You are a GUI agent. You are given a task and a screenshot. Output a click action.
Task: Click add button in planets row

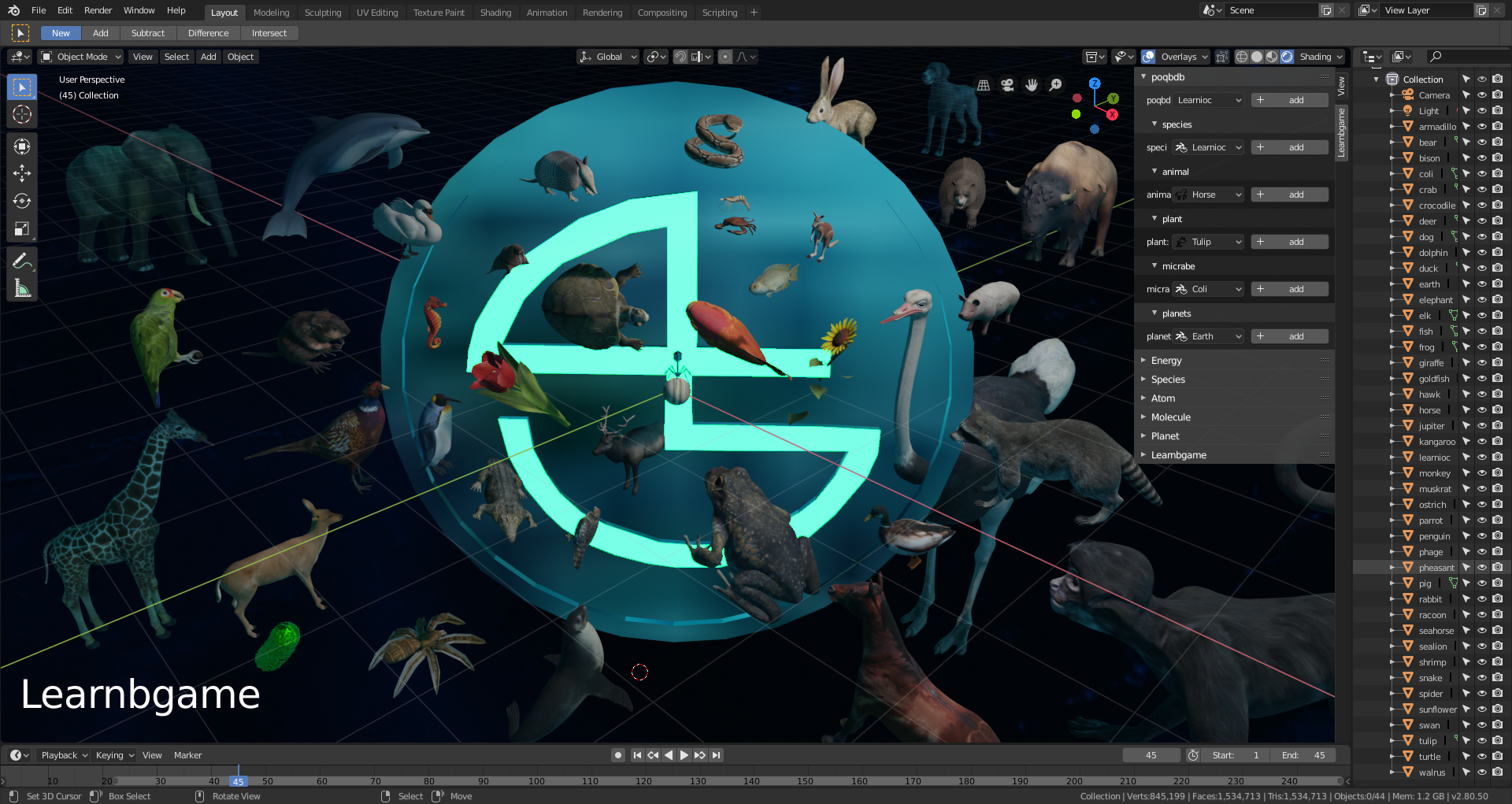(x=1289, y=336)
